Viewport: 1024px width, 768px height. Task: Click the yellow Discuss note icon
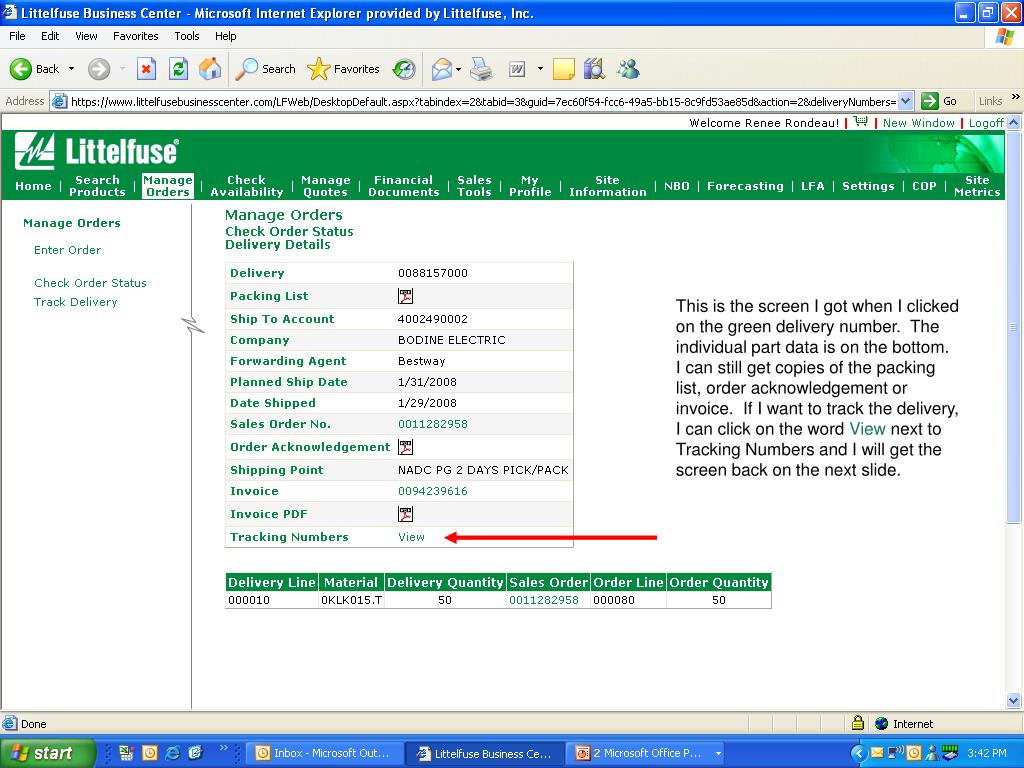pos(563,69)
